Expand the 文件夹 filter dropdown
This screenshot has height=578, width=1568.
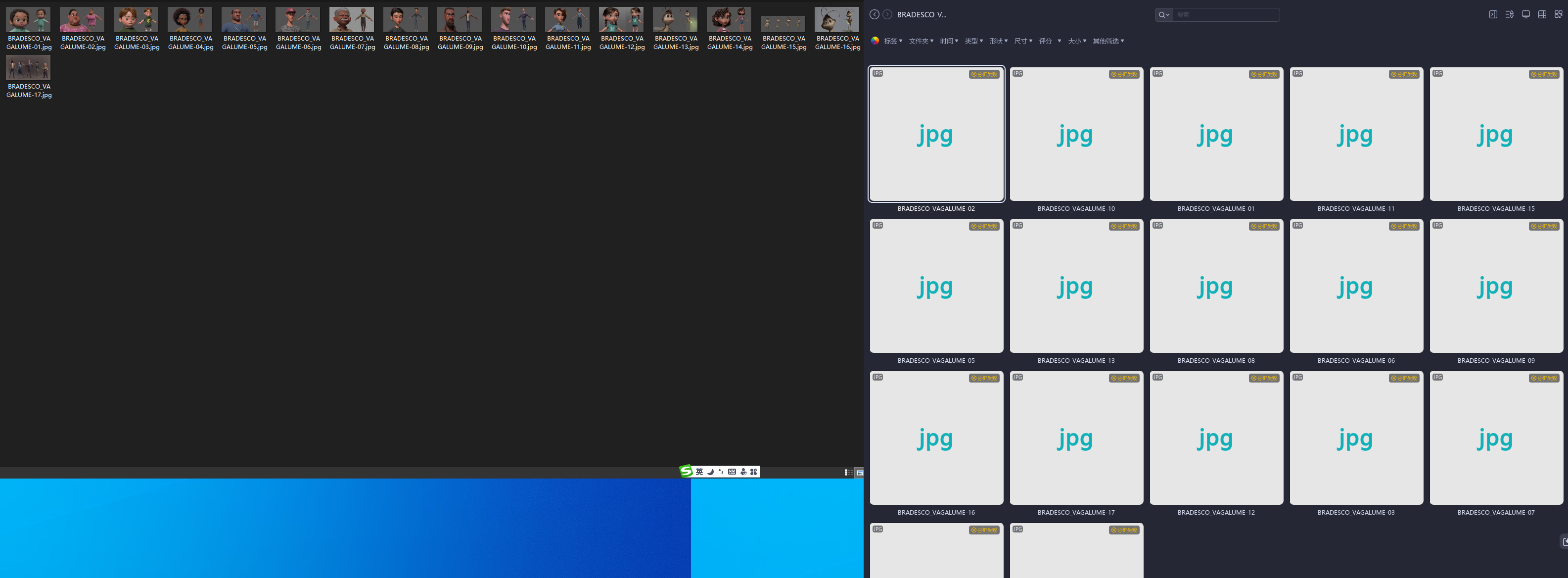pyautogui.click(x=921, y=42)
